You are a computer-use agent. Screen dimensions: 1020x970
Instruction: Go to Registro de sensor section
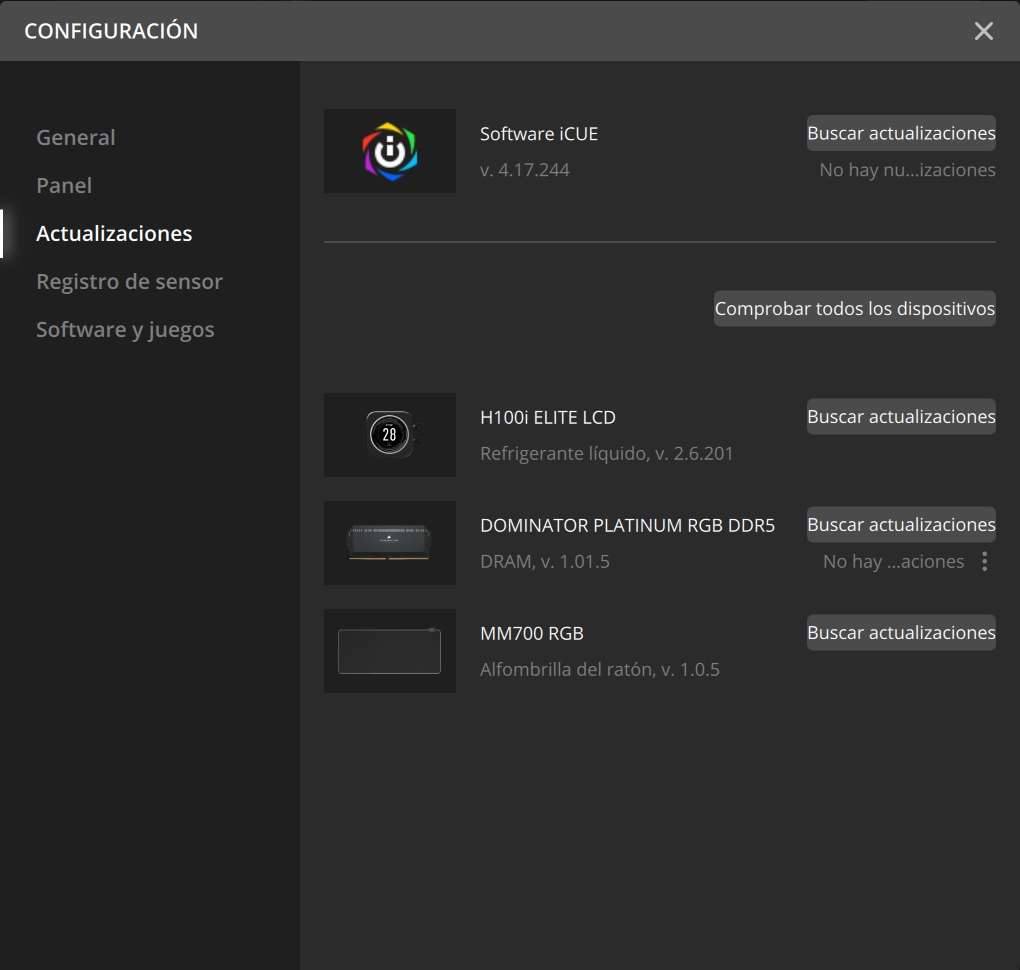[x=129, y=282]
